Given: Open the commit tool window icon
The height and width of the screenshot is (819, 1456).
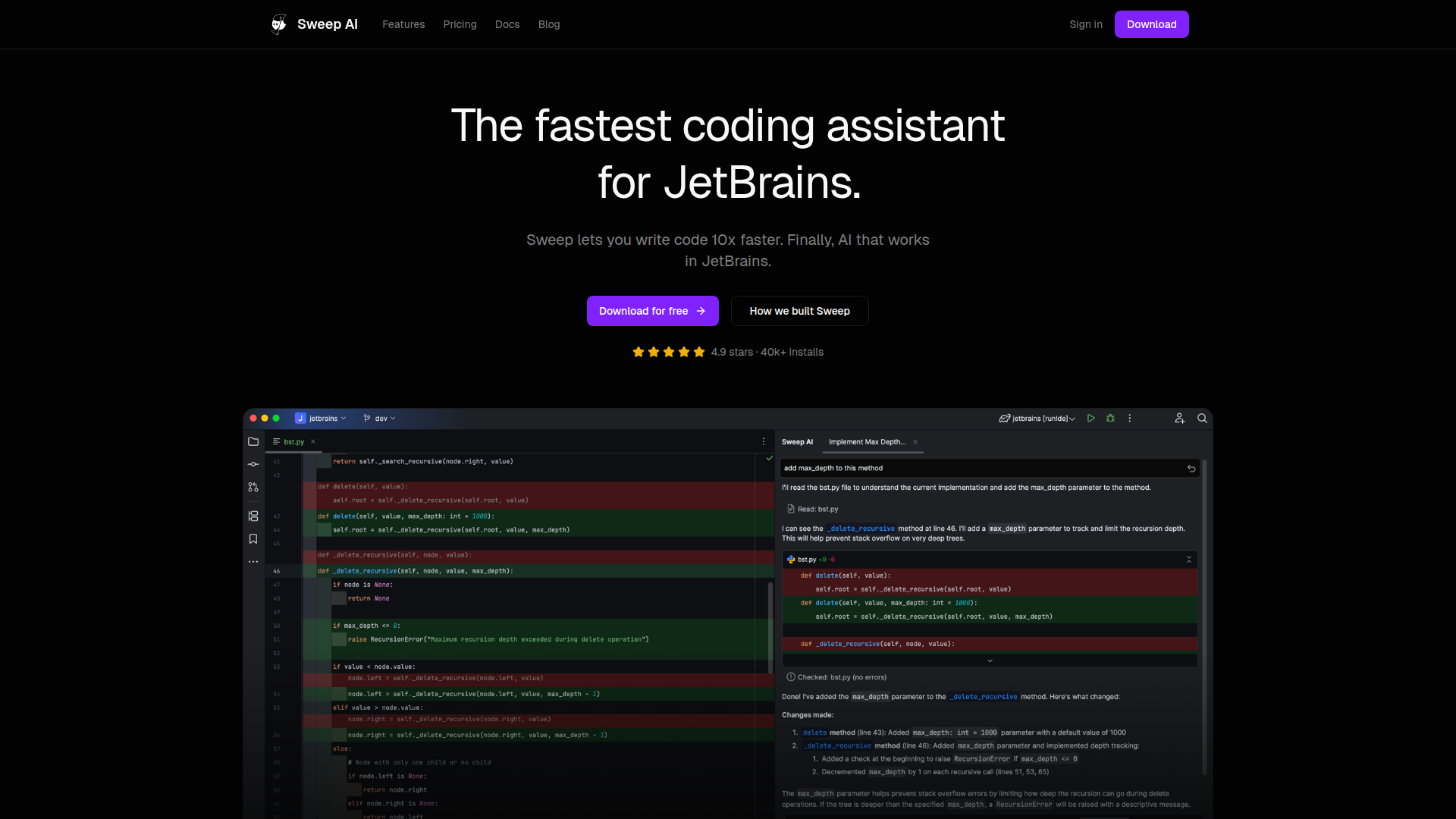Looking at the screenshot, I should (x=253, y=464).
